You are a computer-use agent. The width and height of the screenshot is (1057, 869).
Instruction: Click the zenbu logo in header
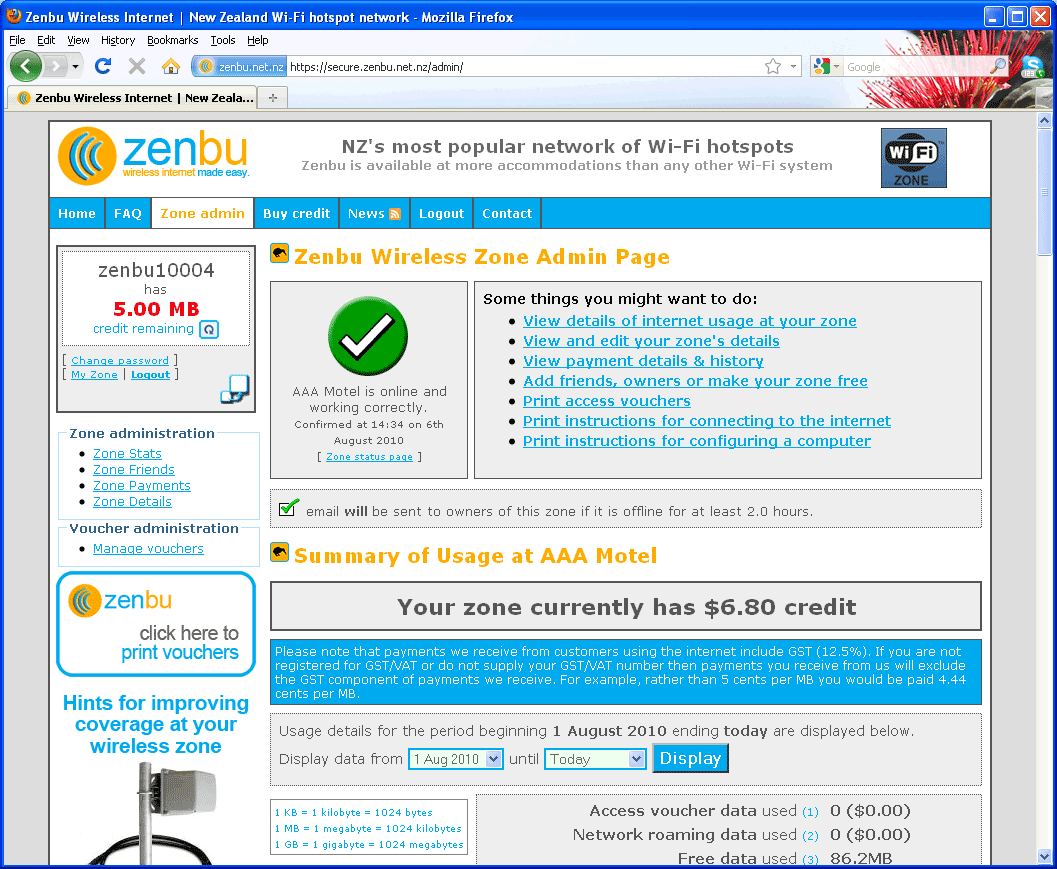(154, 156)
